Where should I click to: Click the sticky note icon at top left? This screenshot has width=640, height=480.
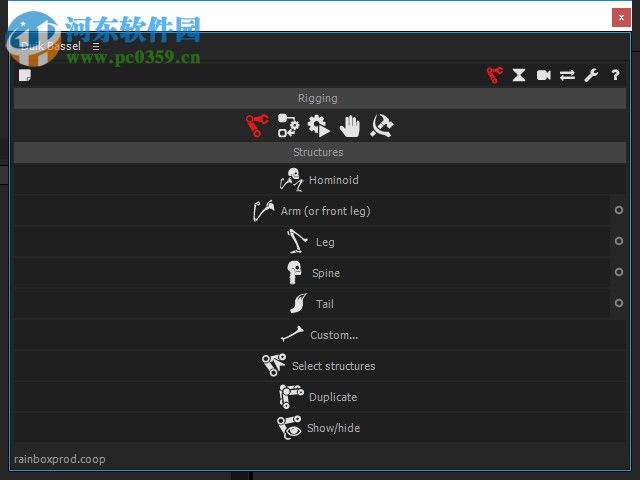[x=25, y=75]
